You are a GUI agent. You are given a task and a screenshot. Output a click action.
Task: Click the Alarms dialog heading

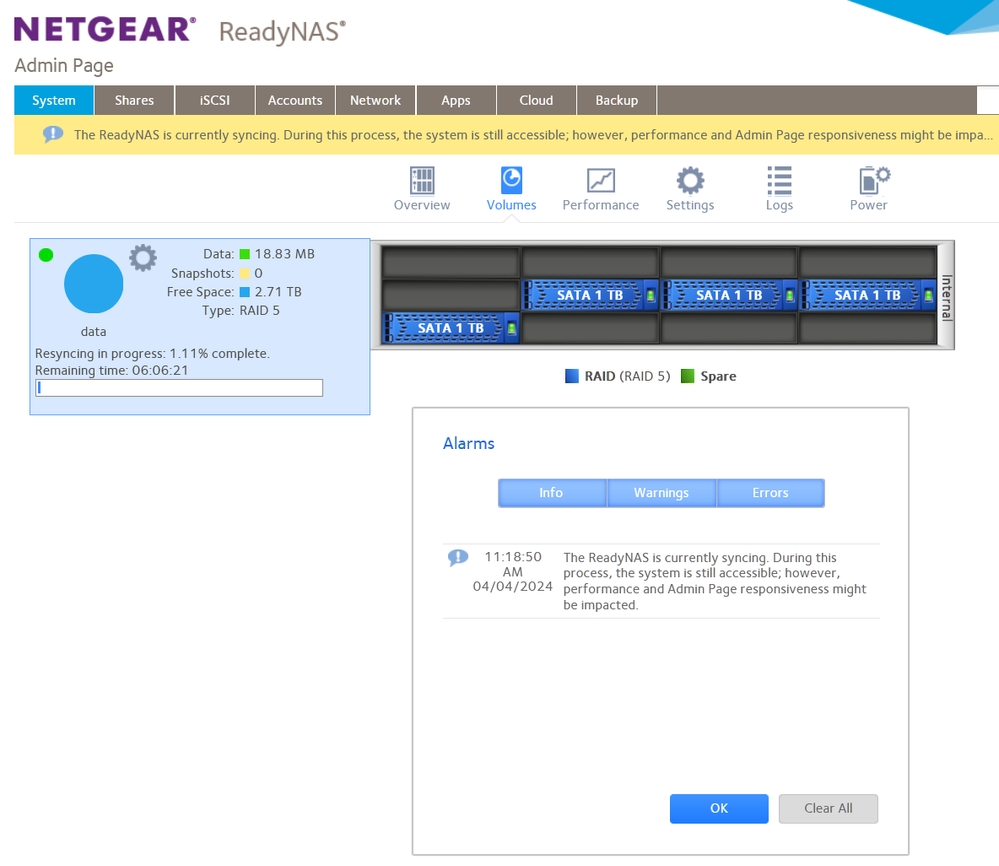point(469,444)
